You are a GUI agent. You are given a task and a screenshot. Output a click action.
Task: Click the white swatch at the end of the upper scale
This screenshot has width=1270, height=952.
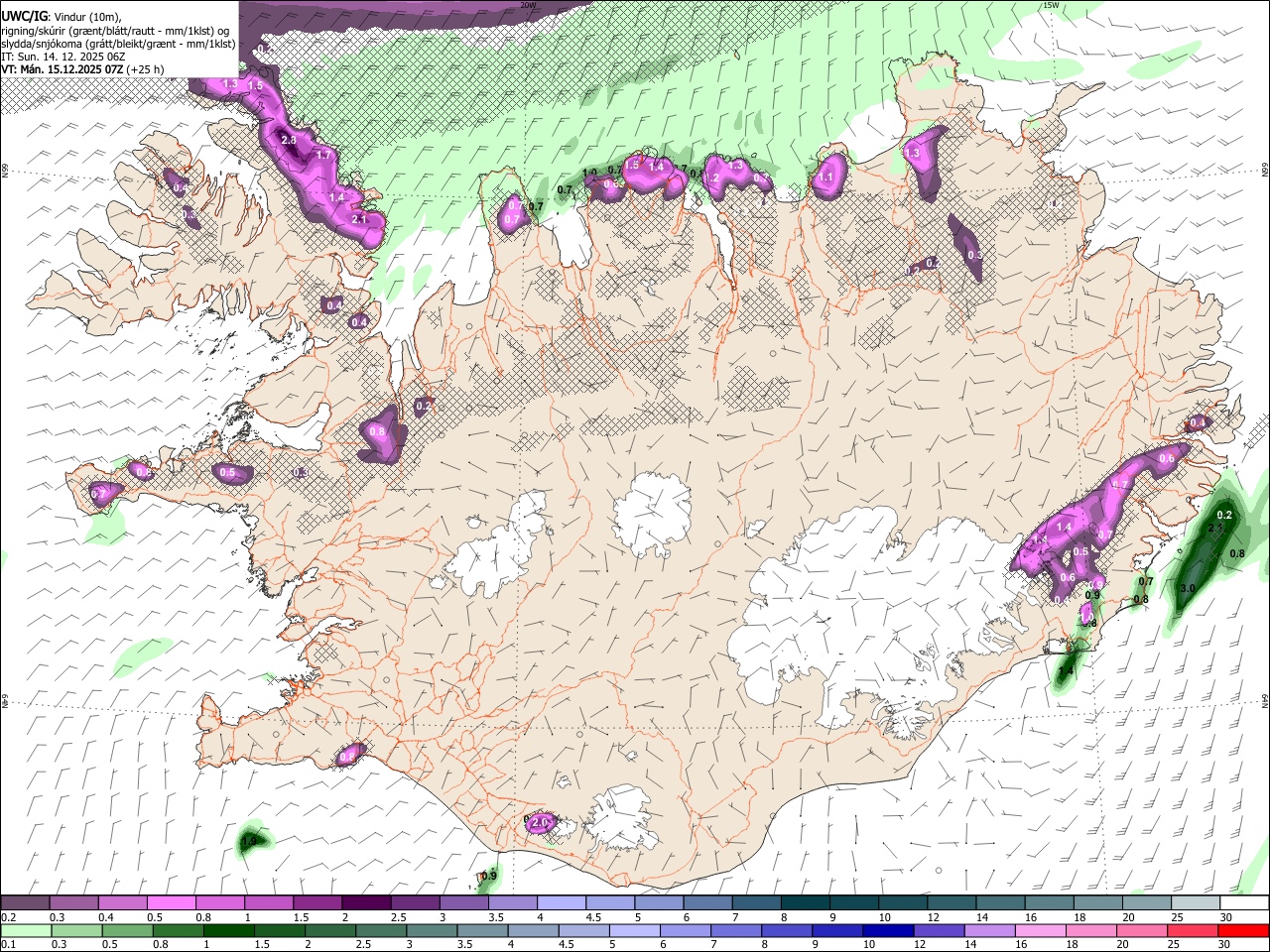pos(1245,902)
